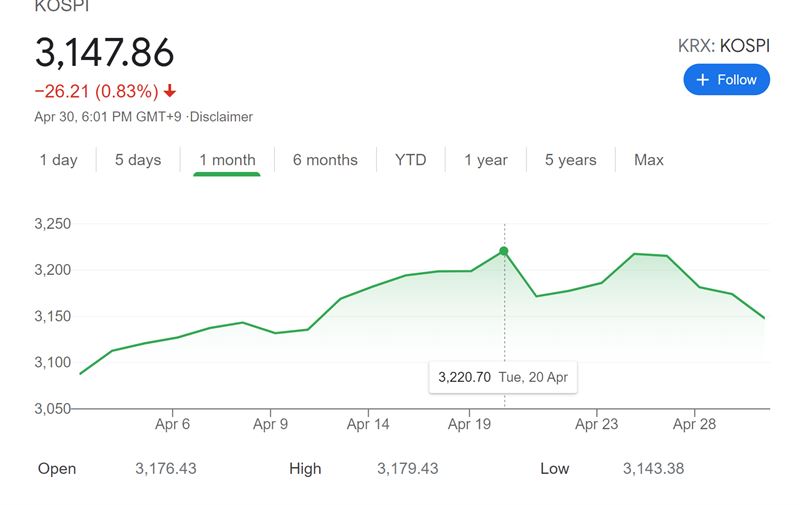Click the High value 3,179.43
This screenshot has height=505, width=800.
click(407, 468)
